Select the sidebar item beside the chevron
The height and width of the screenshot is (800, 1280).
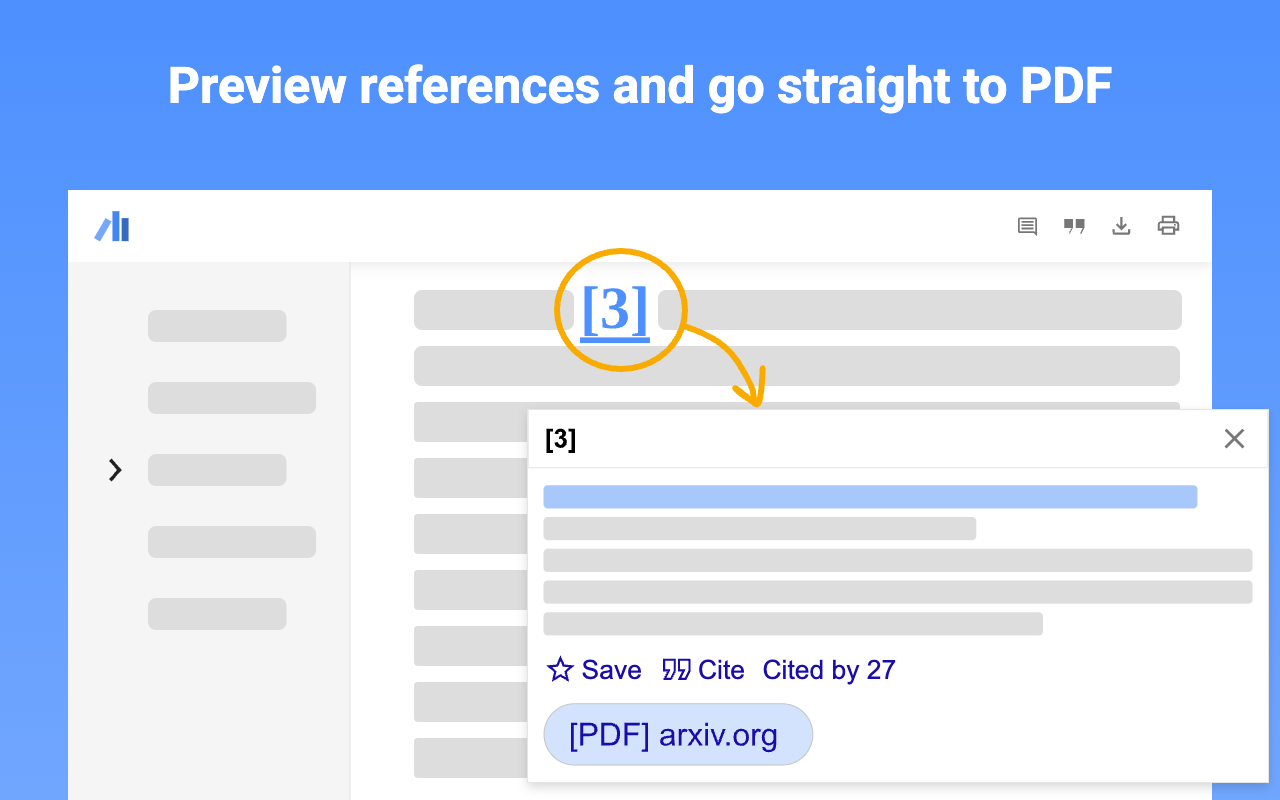tap(217, 470)
